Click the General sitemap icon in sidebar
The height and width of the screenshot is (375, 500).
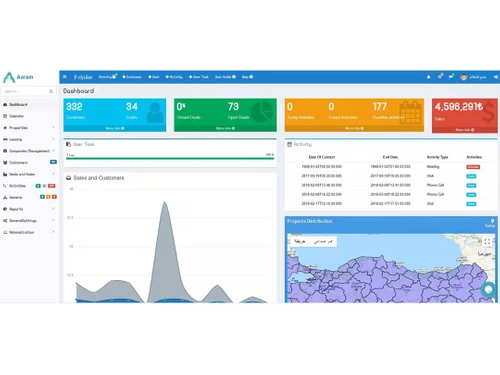pos(5,197)
